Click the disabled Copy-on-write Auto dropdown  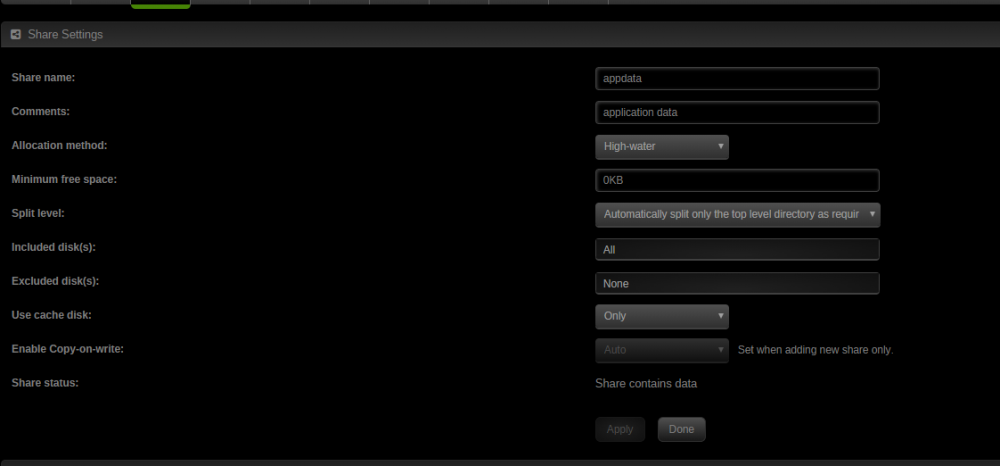click(x=661, y=350)
